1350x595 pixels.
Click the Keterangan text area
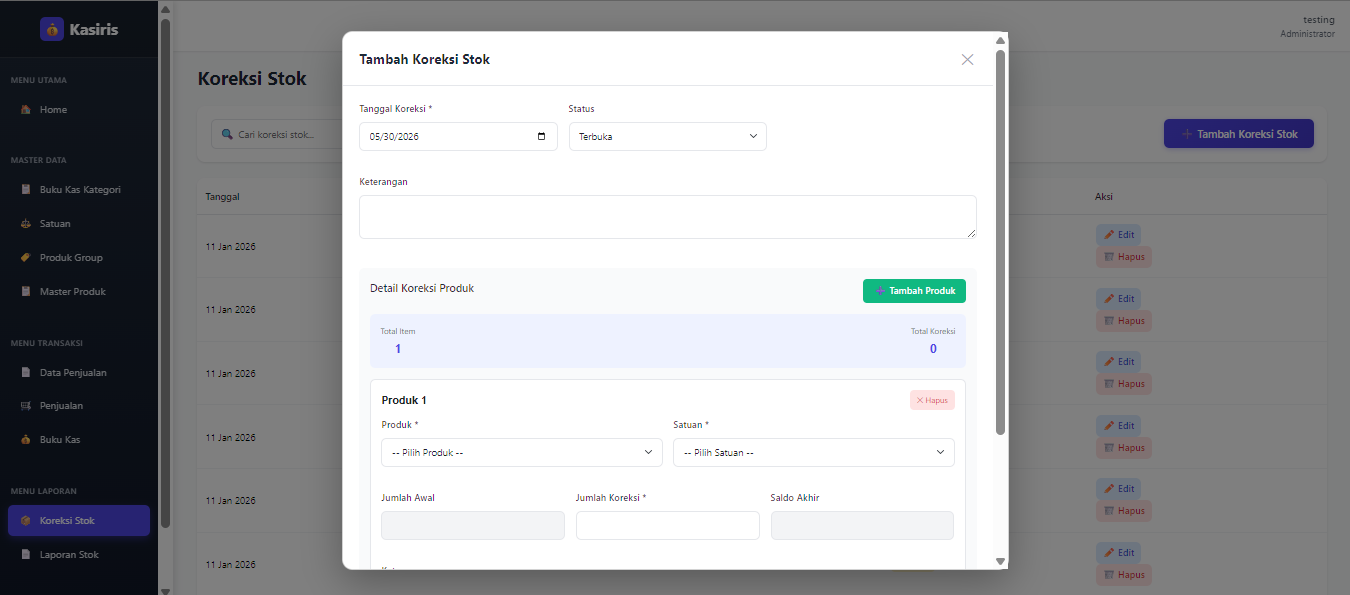click(x=668, y=217)
